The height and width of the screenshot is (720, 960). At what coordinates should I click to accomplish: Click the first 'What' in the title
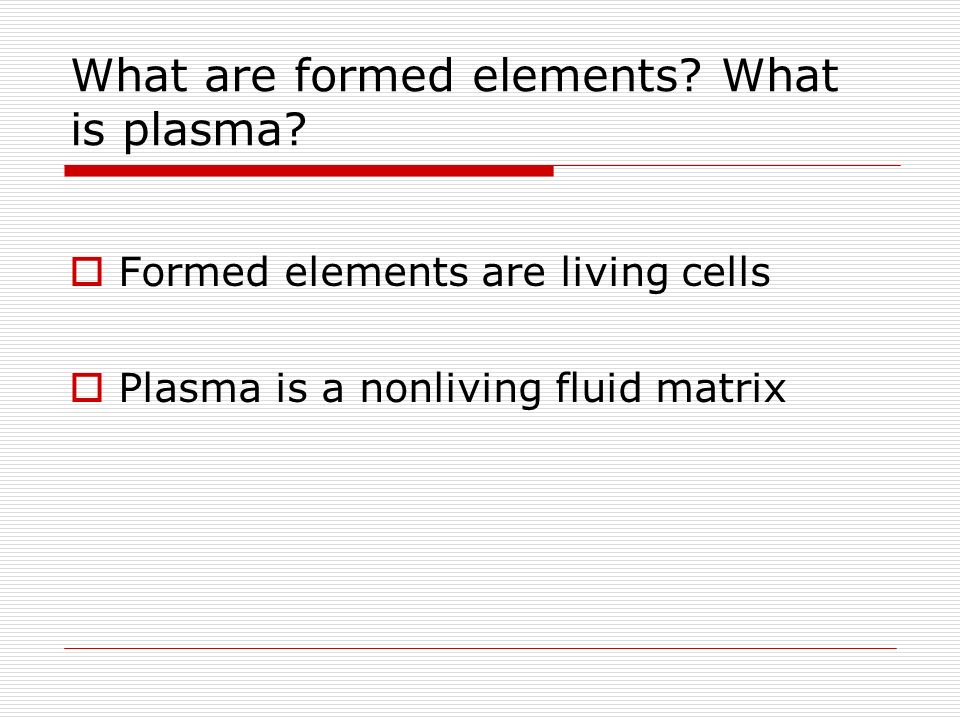129,75
